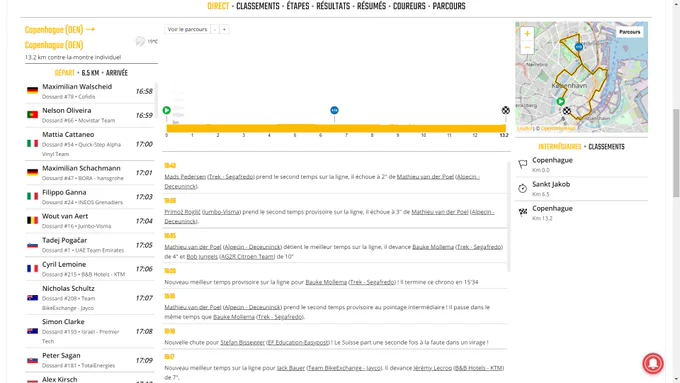Viewport: 680px width, 383px height.
Task: Click the weather icon showing 19°C
Action: [141, 41]
